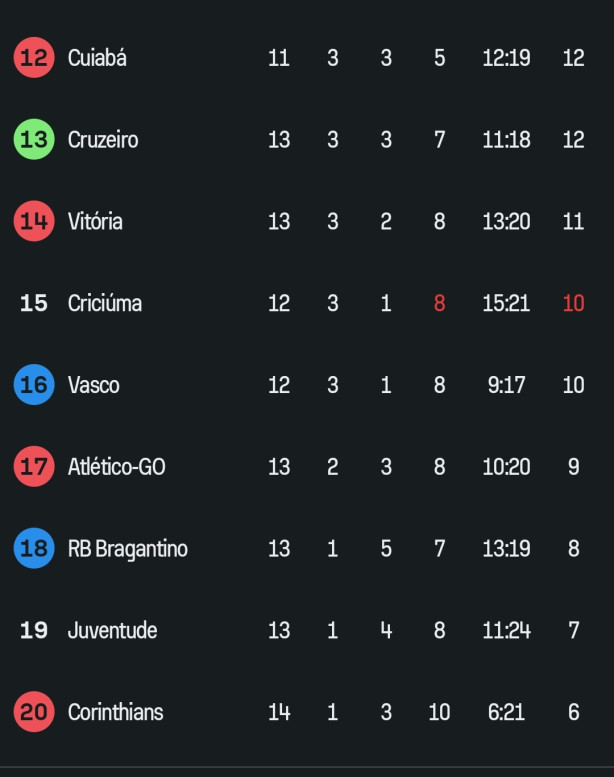The image size is (614, 777).
Task: Click Corinthians goal record 6:21
Action: 506,712
